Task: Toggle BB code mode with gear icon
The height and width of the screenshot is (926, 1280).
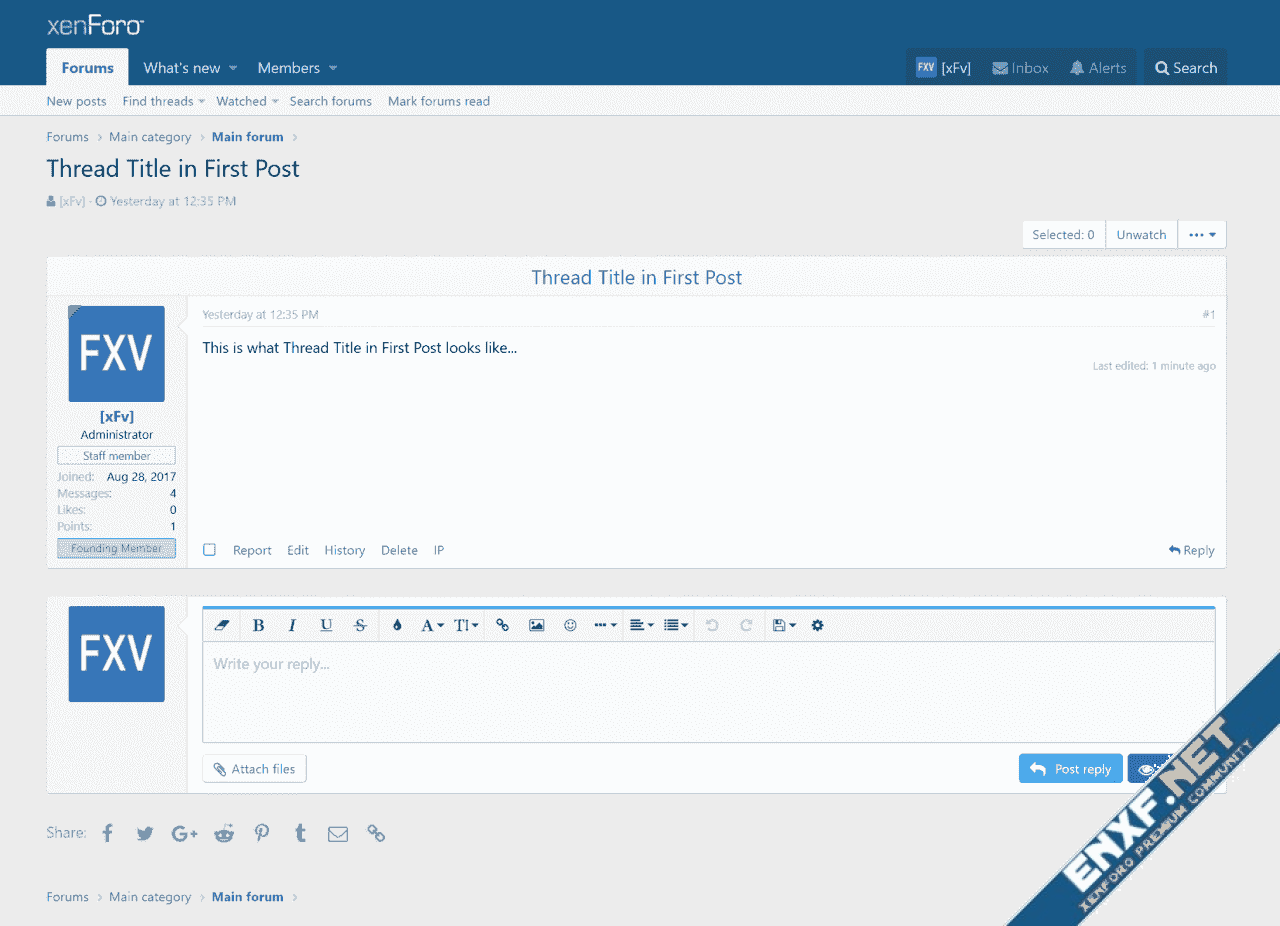Action: click(x=817, y=625)
